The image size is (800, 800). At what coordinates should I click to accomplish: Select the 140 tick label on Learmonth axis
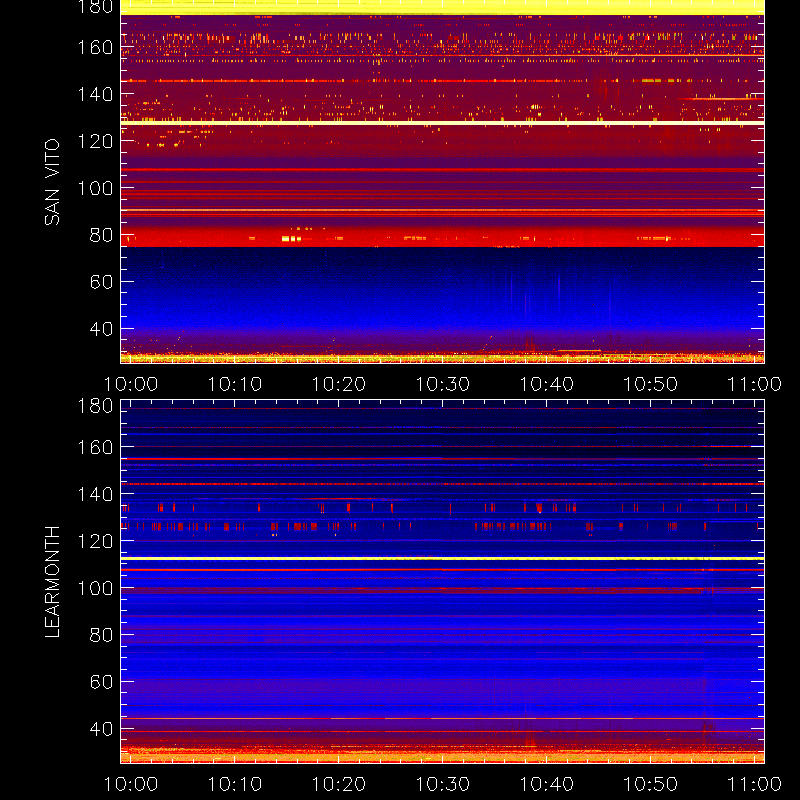coord(95,494)
